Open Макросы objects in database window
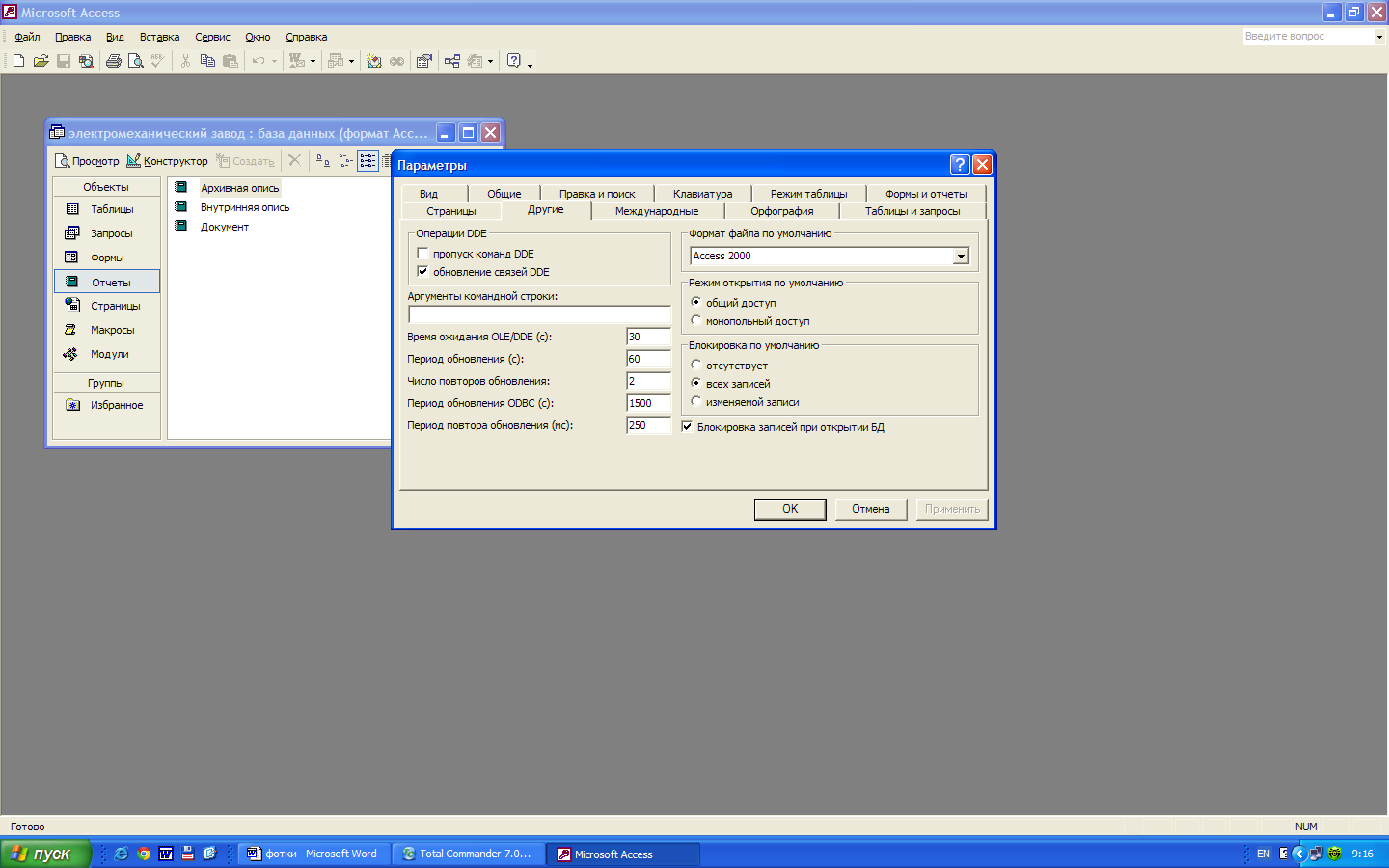 tap(107, 330)
